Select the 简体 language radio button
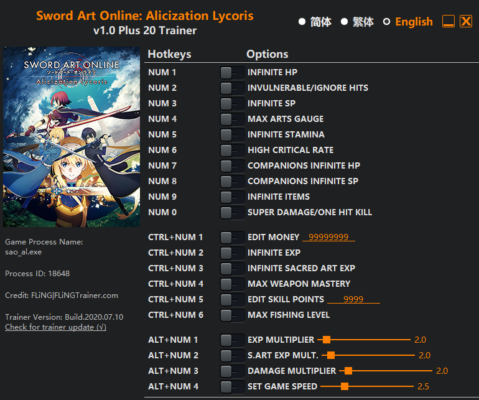 coord(302,22)
